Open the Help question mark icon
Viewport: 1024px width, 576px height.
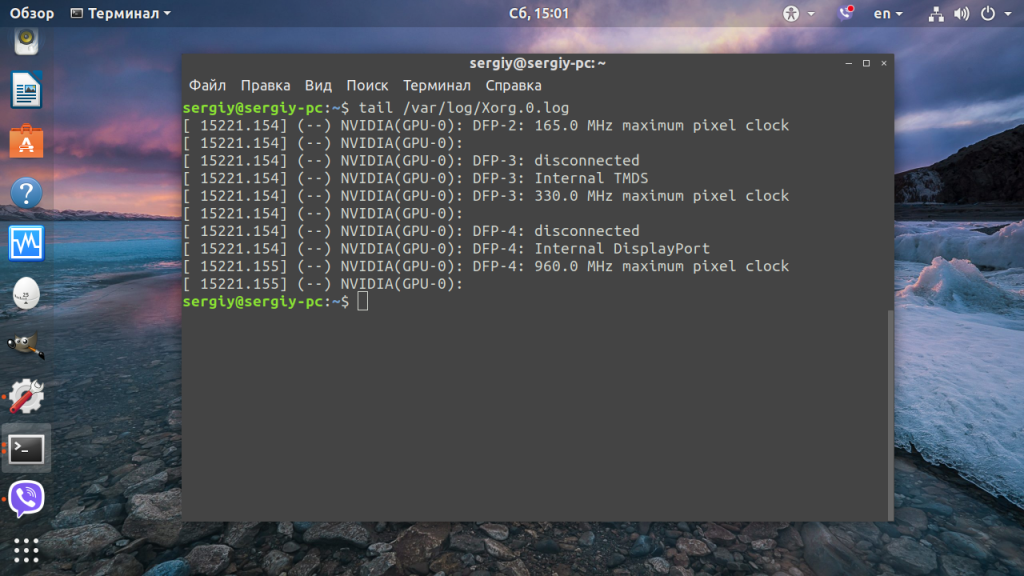point(26,193)
